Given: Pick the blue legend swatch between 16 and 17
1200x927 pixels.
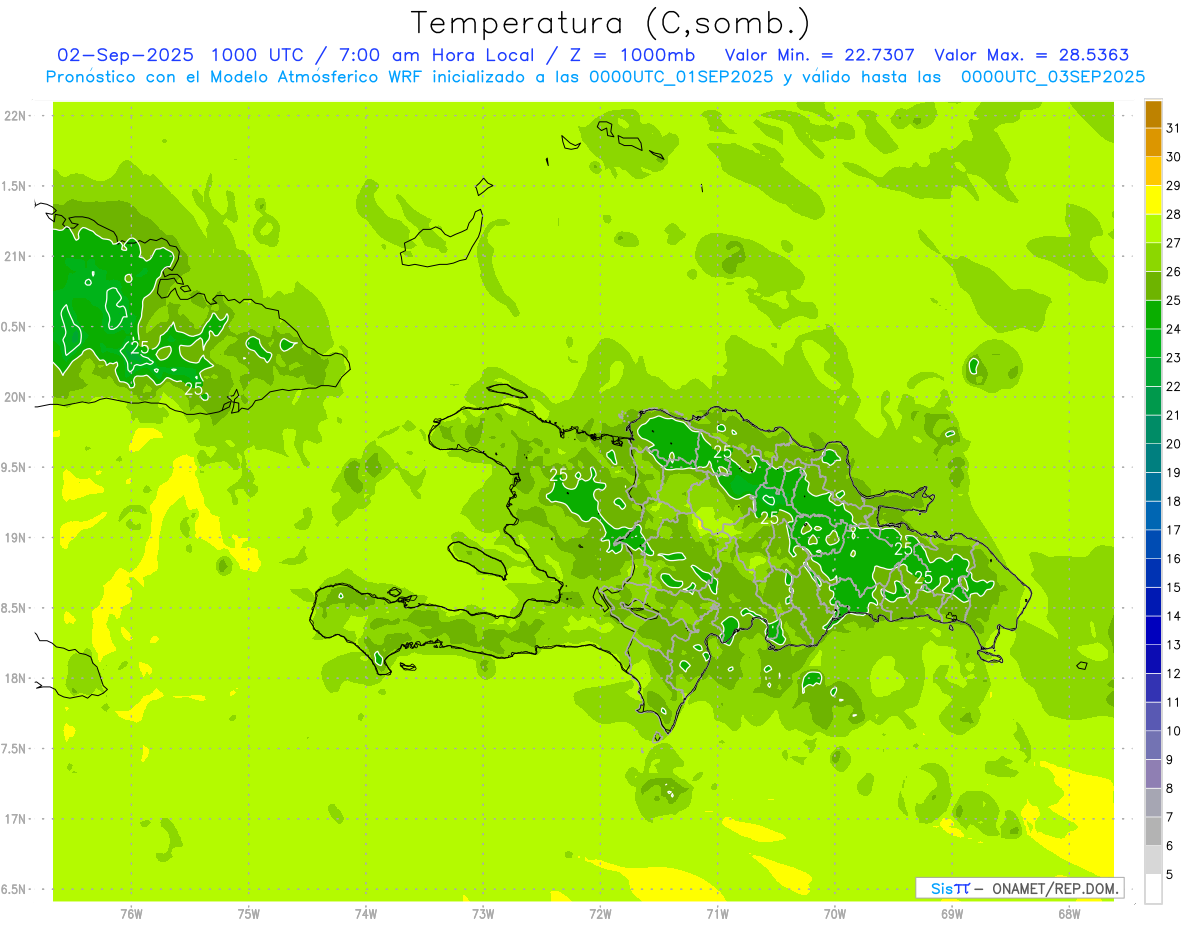Looking at the screenshot, I should point(1153,544).
